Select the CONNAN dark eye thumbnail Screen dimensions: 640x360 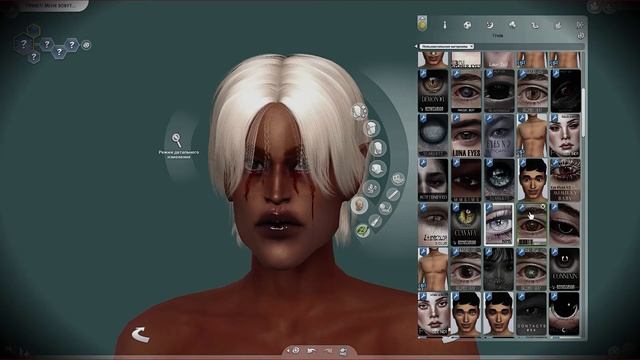pos(565,269)
